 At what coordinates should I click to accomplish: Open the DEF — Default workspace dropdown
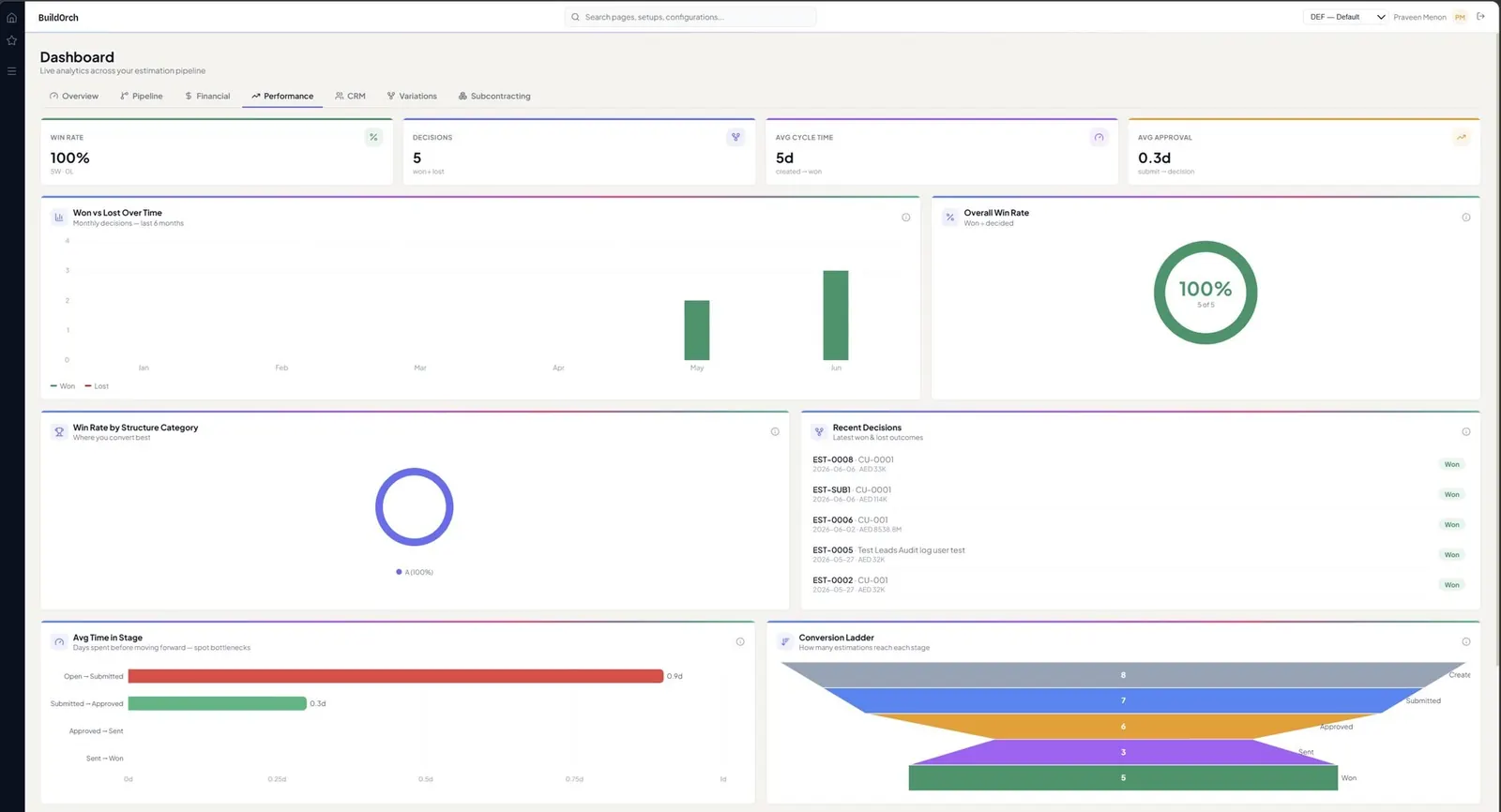[x=1346, y=17]
